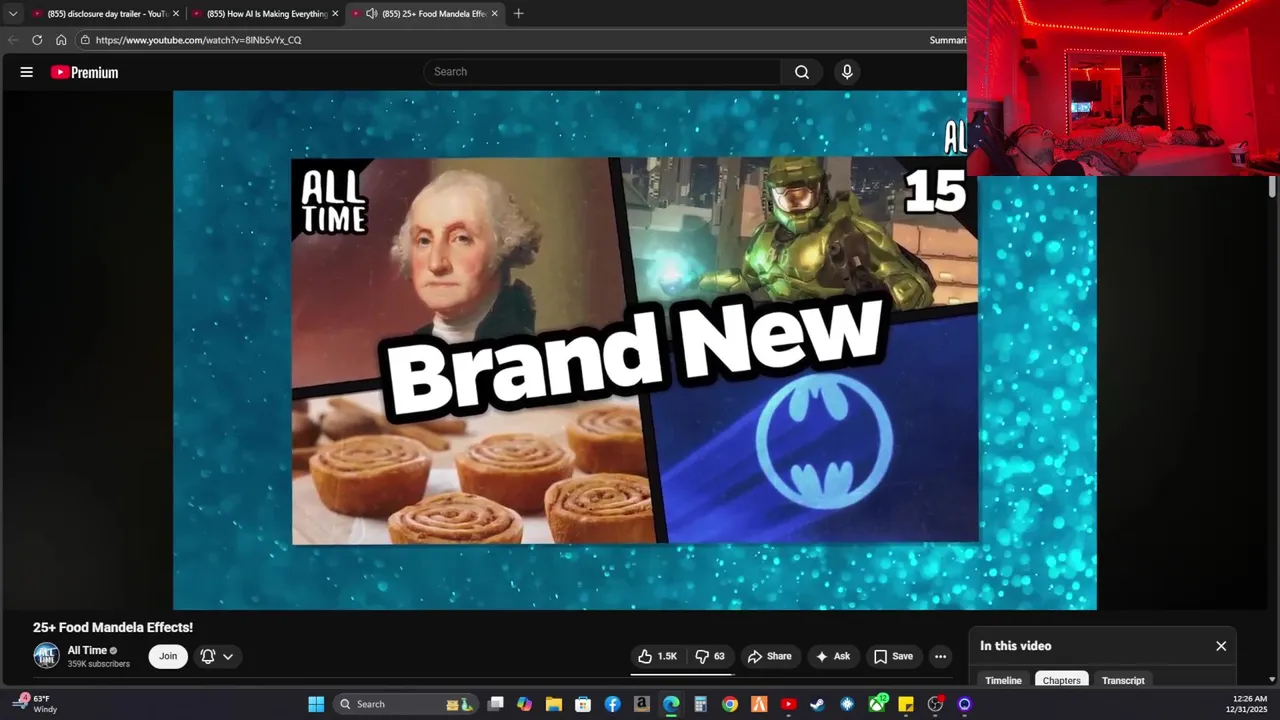Open Microsoft Store from taskbar

583,704
